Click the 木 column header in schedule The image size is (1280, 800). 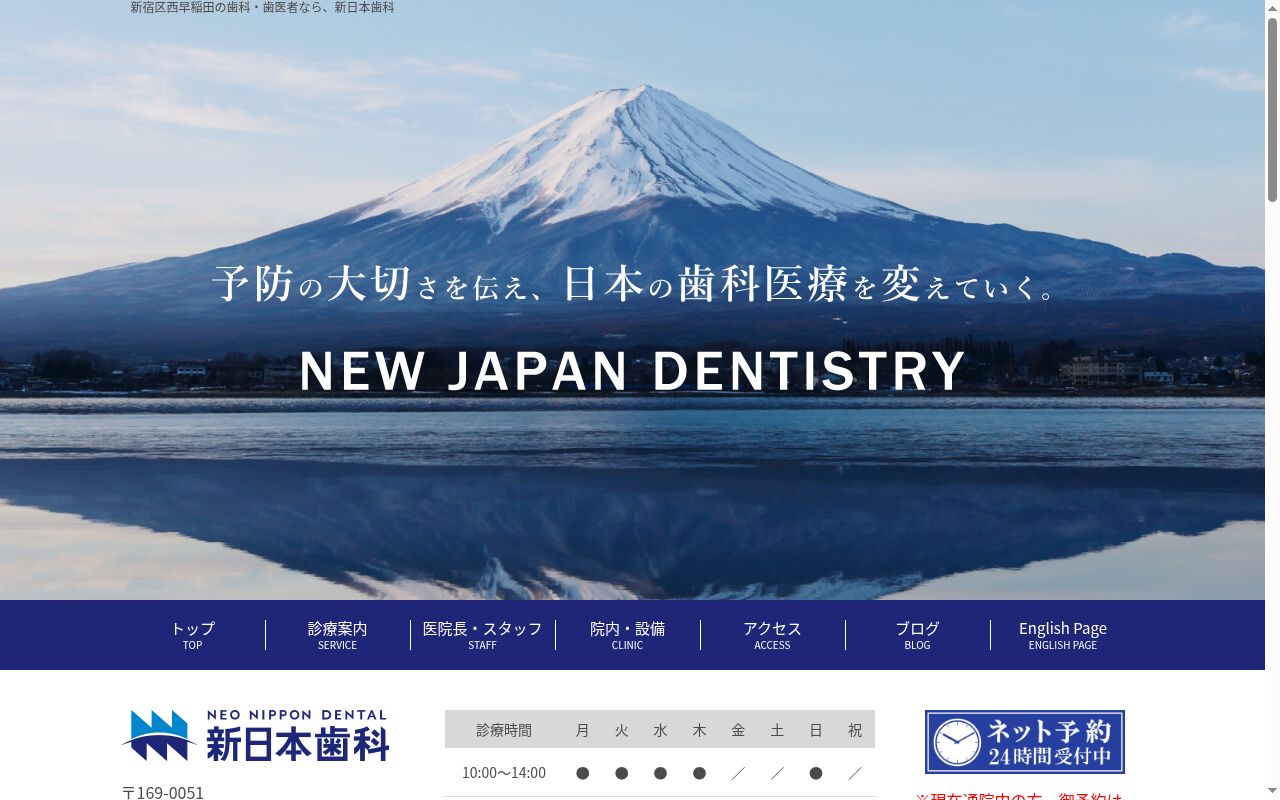point(699,730)
